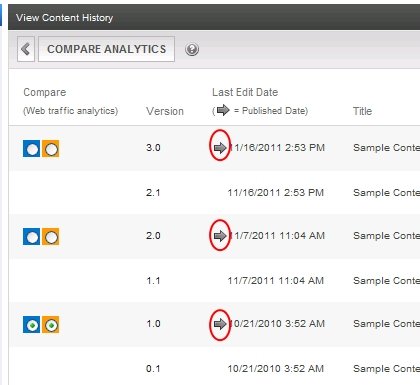Image resolution: width=420 pixels, height=385 pixels.
Task: Click published arrow icon for version 3.0
Action: pos(220,148)
